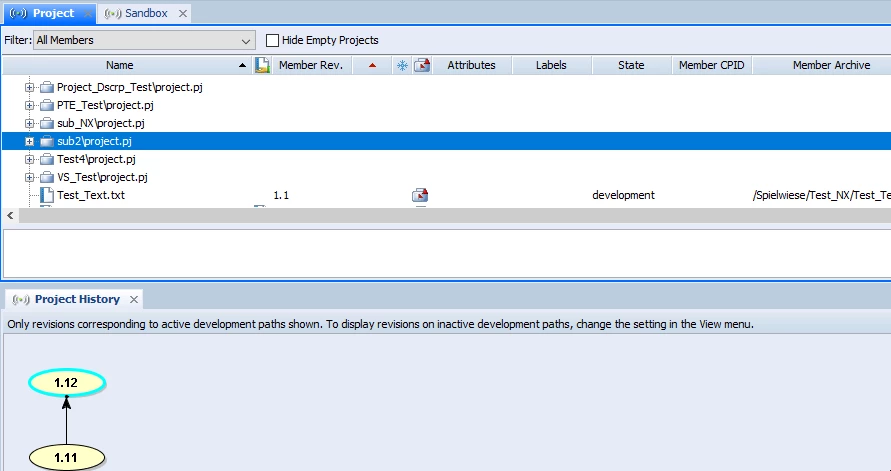The height and width of the screenshot is (471, 891).
Task: Click the /Spielwiese/Test_NX archive path
Action: [x=821, y=195]
